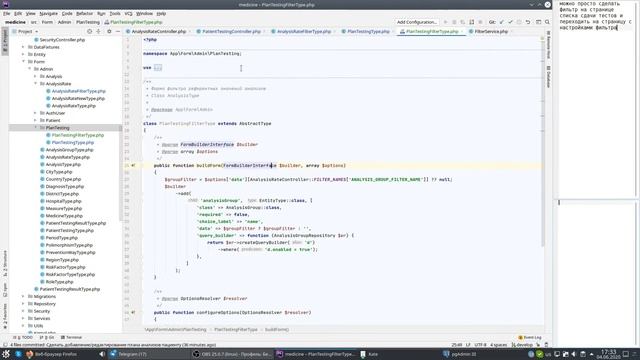Click the Git update project arrow icon
640x360 pixels.
click(501, 22)
